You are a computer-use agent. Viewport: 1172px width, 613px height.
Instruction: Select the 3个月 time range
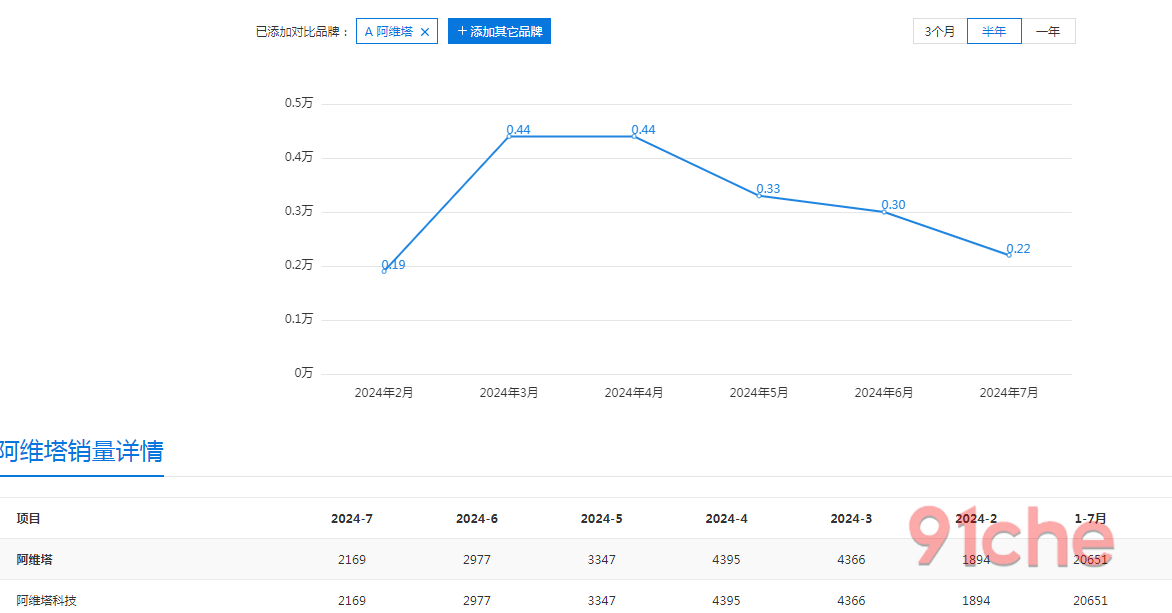pyautogui.click(x=939, y=31)
